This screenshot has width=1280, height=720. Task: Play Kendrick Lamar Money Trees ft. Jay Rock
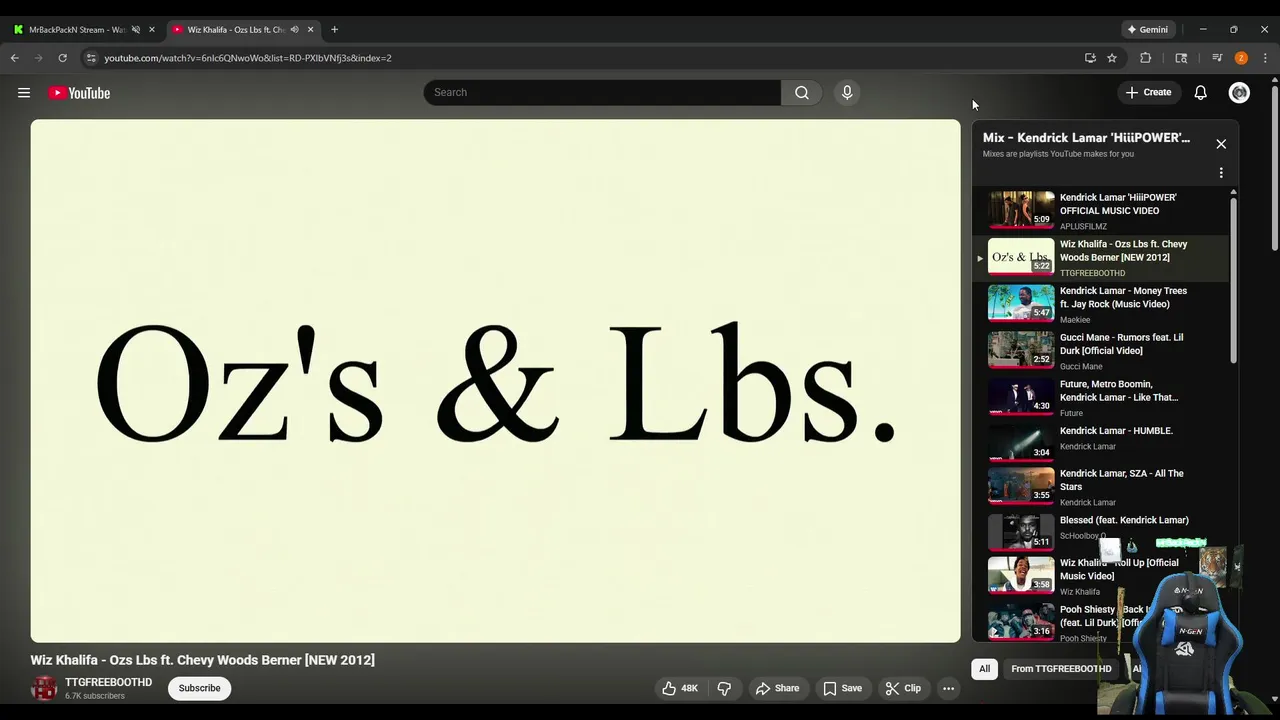tap(1102, 303)
